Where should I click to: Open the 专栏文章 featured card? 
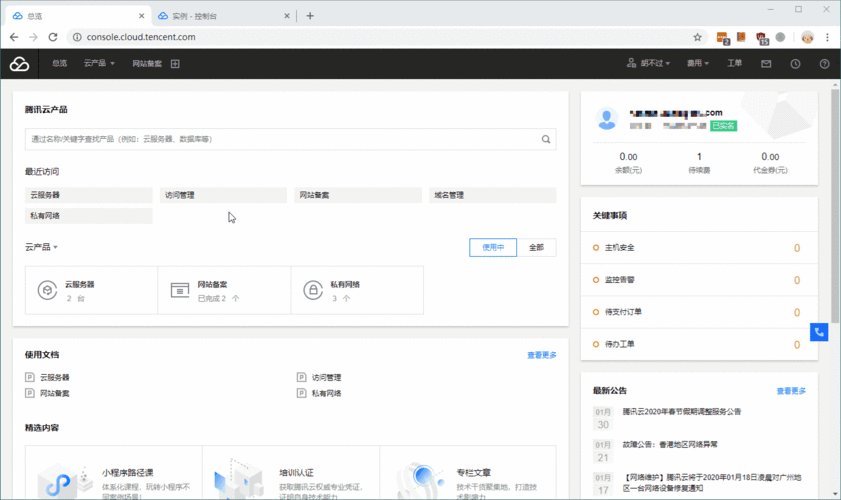click(x=468, y=473)
